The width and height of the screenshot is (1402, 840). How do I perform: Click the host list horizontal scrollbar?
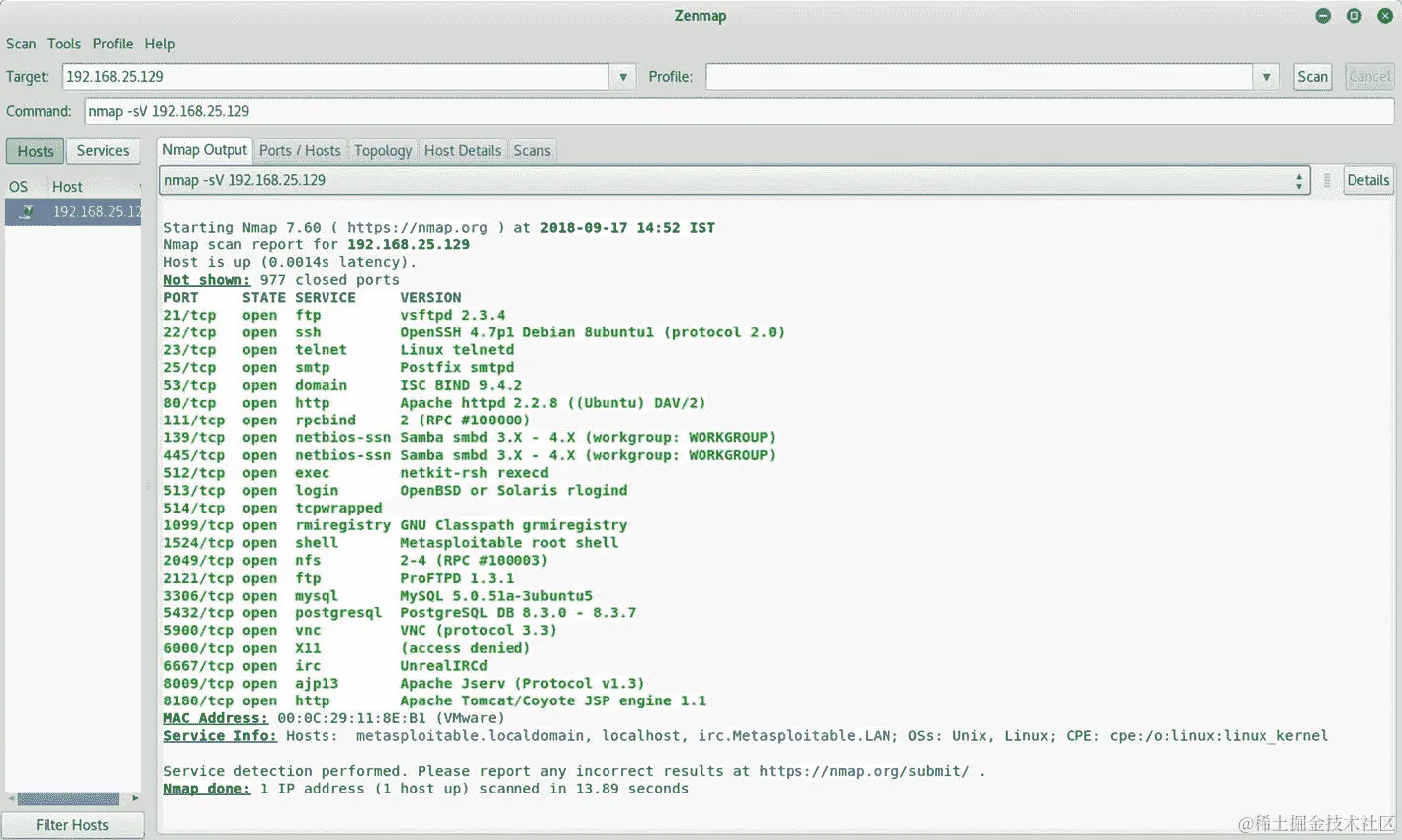[68, 798]
